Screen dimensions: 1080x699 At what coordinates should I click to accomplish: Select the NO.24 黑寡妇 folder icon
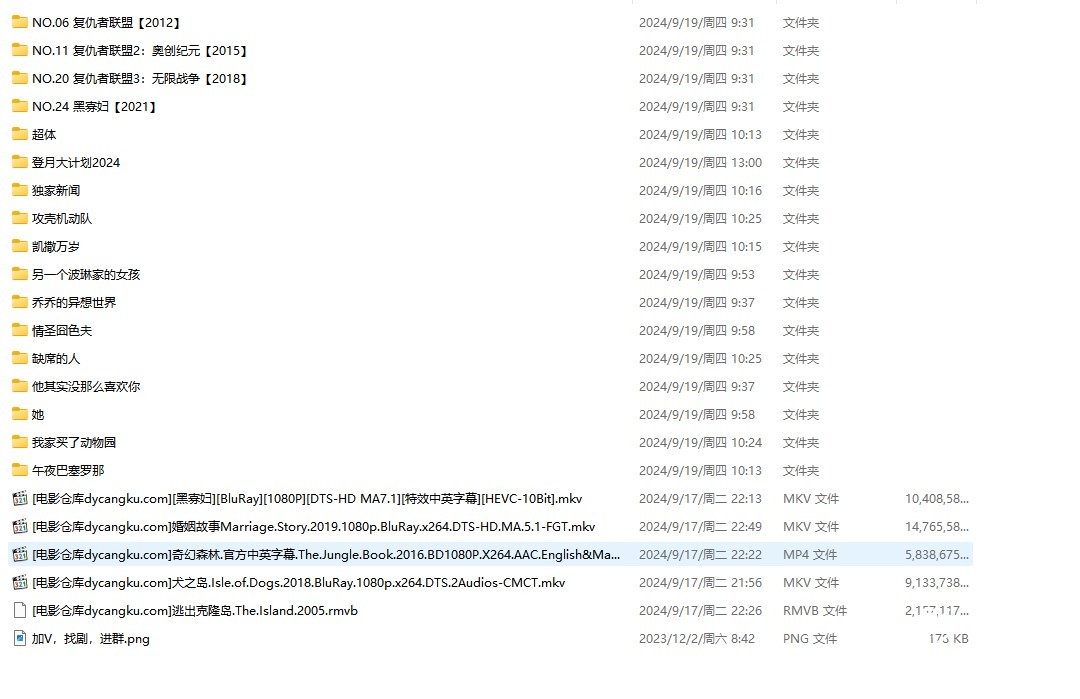tap(20, 106)
